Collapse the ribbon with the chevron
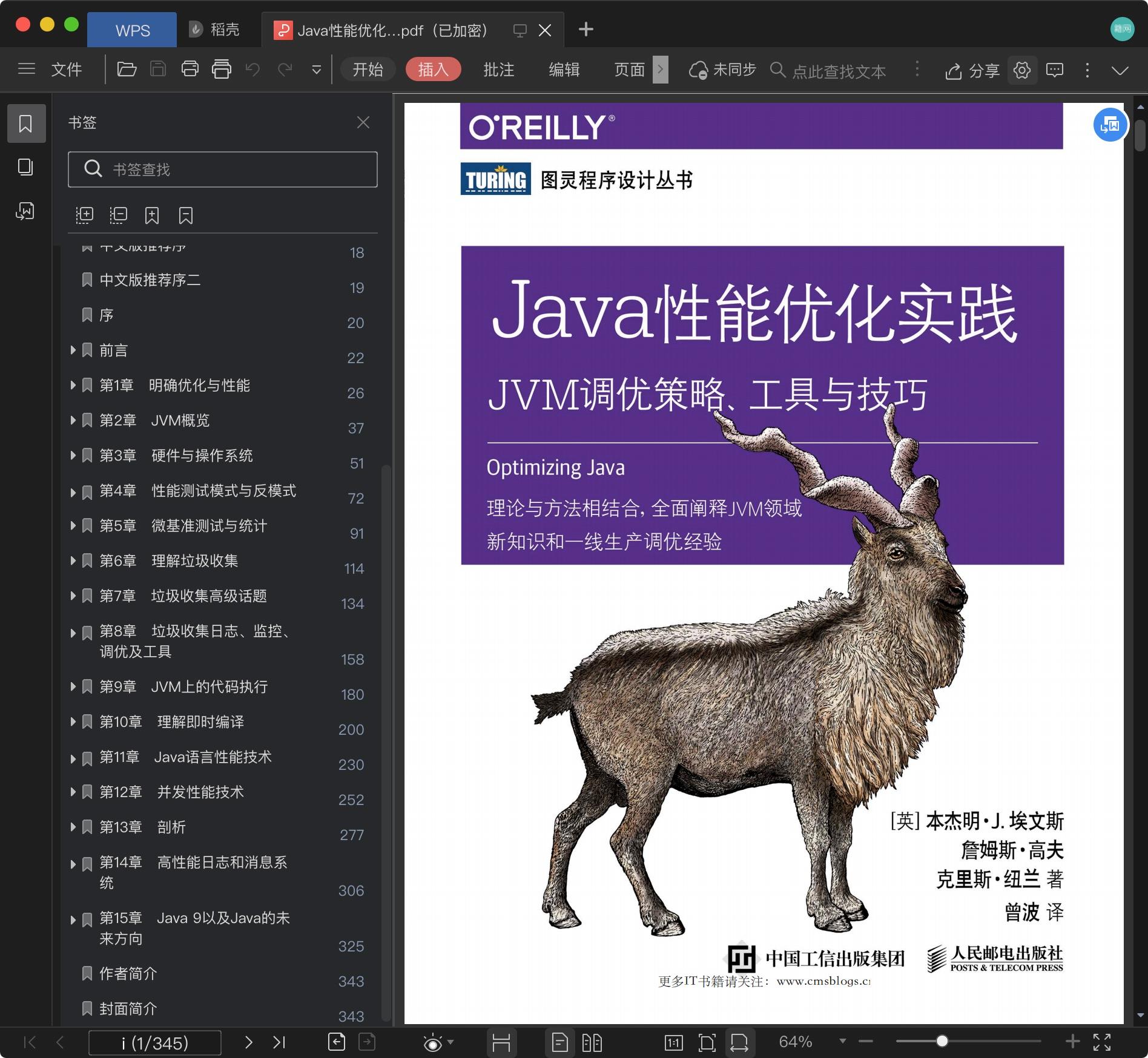The height and width of the screenshot is (1058, 1148). (1120, 70)
